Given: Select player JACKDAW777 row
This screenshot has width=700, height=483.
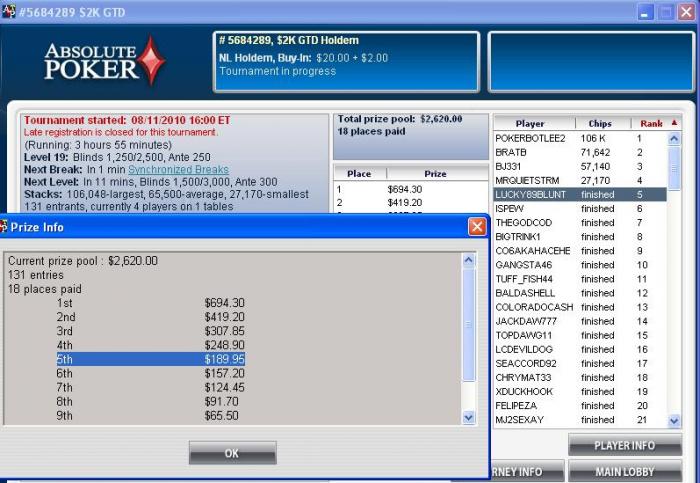Looking at the screenshot, I should tap(580, 321).
